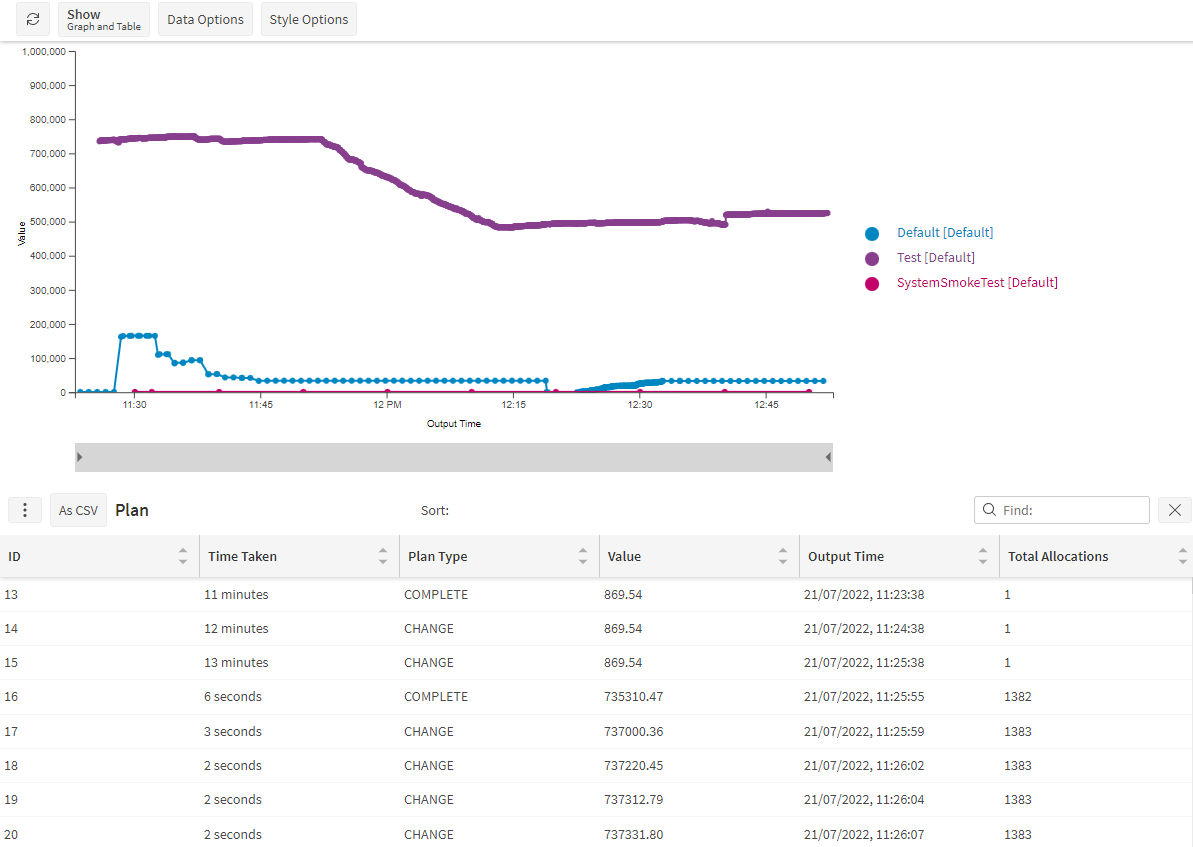Sort by the Plan Type column arrows
The image size is (1193, 847).
tap(583, 556)
